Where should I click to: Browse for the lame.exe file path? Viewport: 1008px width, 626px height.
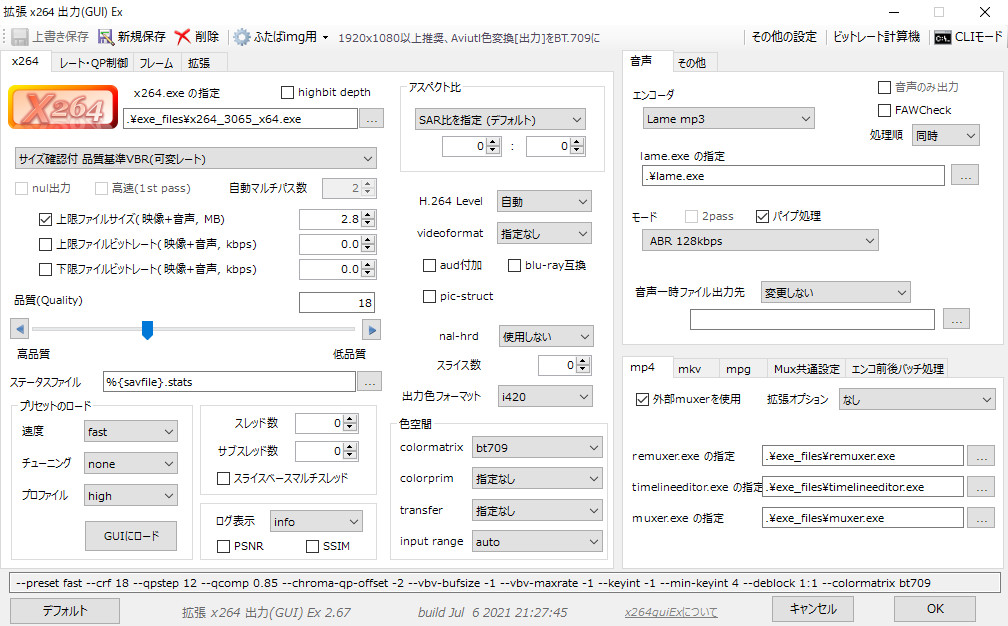tap(964, 176)
